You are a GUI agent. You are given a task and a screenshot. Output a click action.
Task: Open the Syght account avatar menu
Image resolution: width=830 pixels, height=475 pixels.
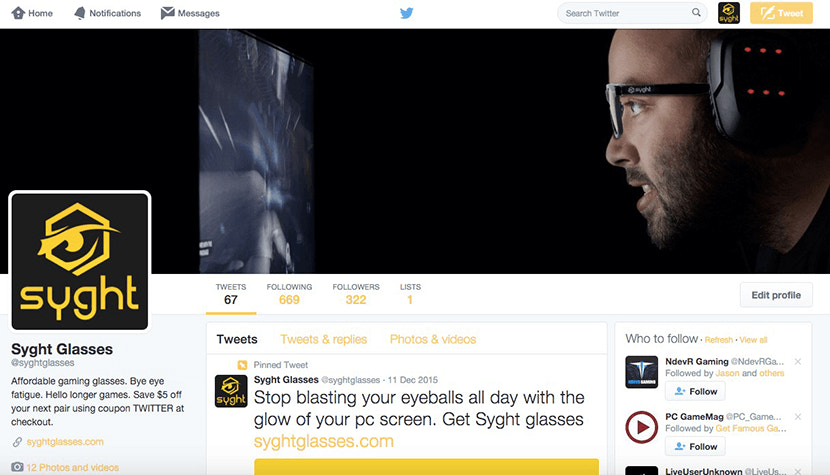point(729,13)
